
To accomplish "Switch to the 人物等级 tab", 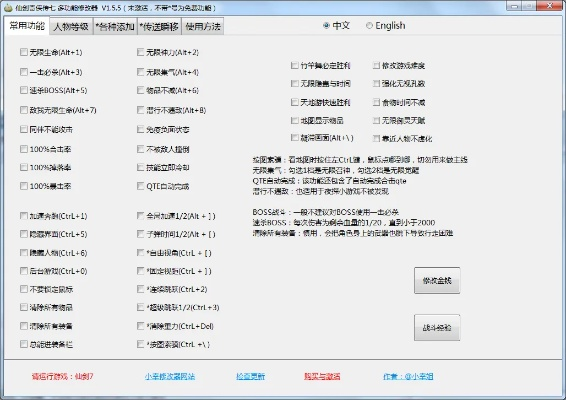I will tap(71, 26).
